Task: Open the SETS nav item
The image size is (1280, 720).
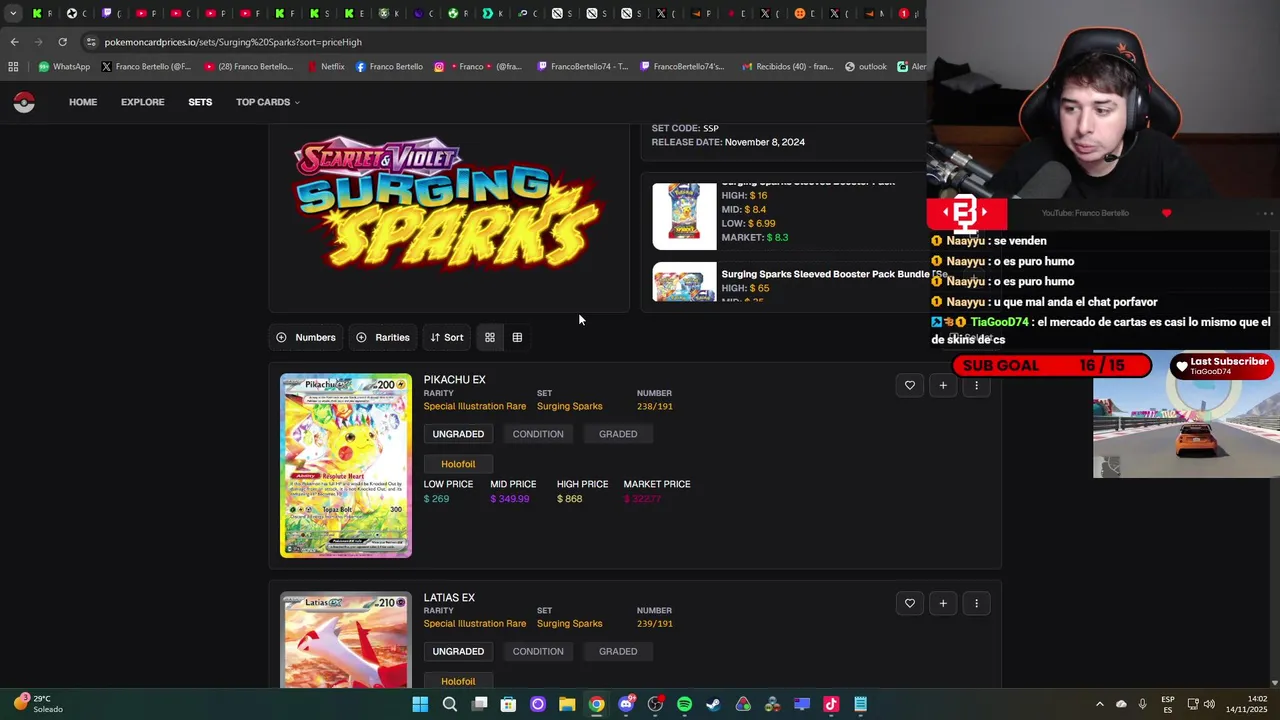Action: (200, 102)
